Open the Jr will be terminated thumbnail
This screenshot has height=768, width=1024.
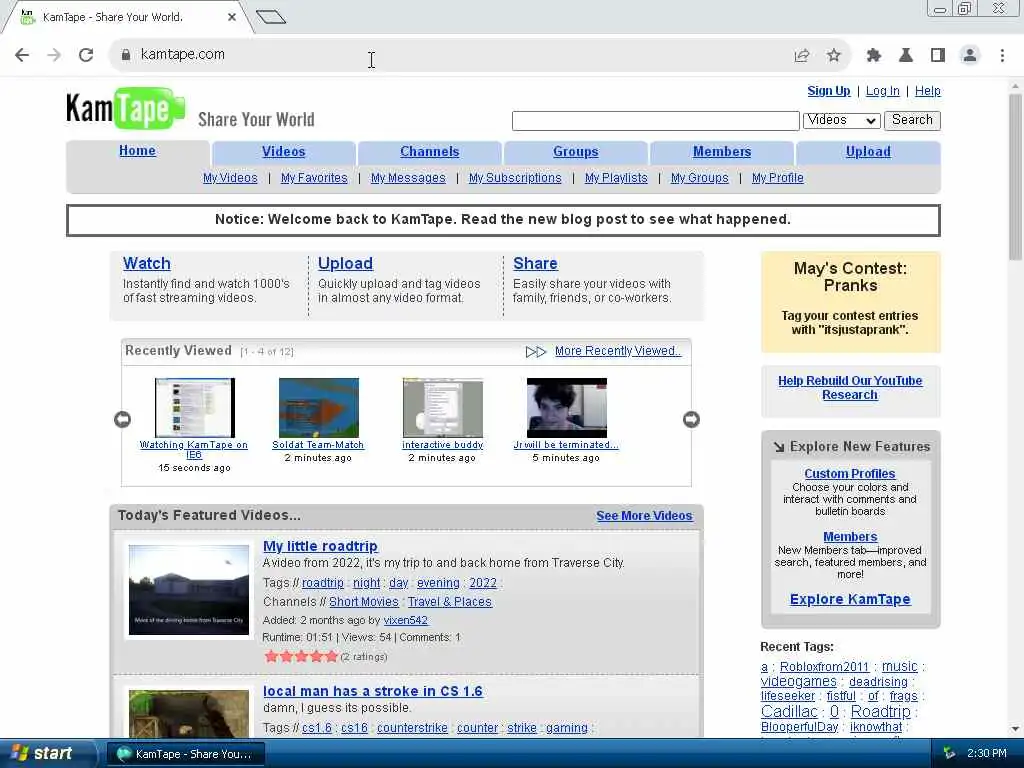(x=567, y=408)
